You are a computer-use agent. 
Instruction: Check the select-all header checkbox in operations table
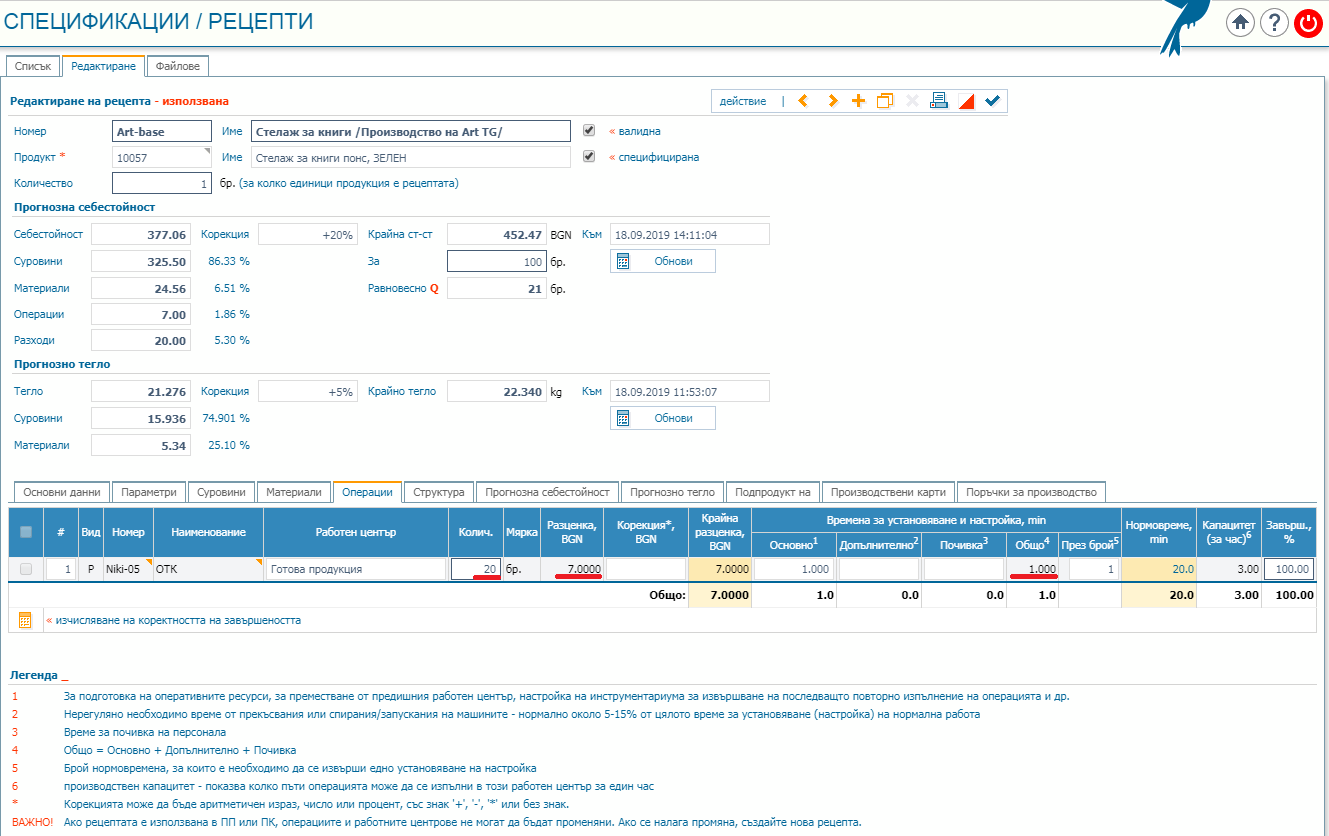[x=26, y=532]
